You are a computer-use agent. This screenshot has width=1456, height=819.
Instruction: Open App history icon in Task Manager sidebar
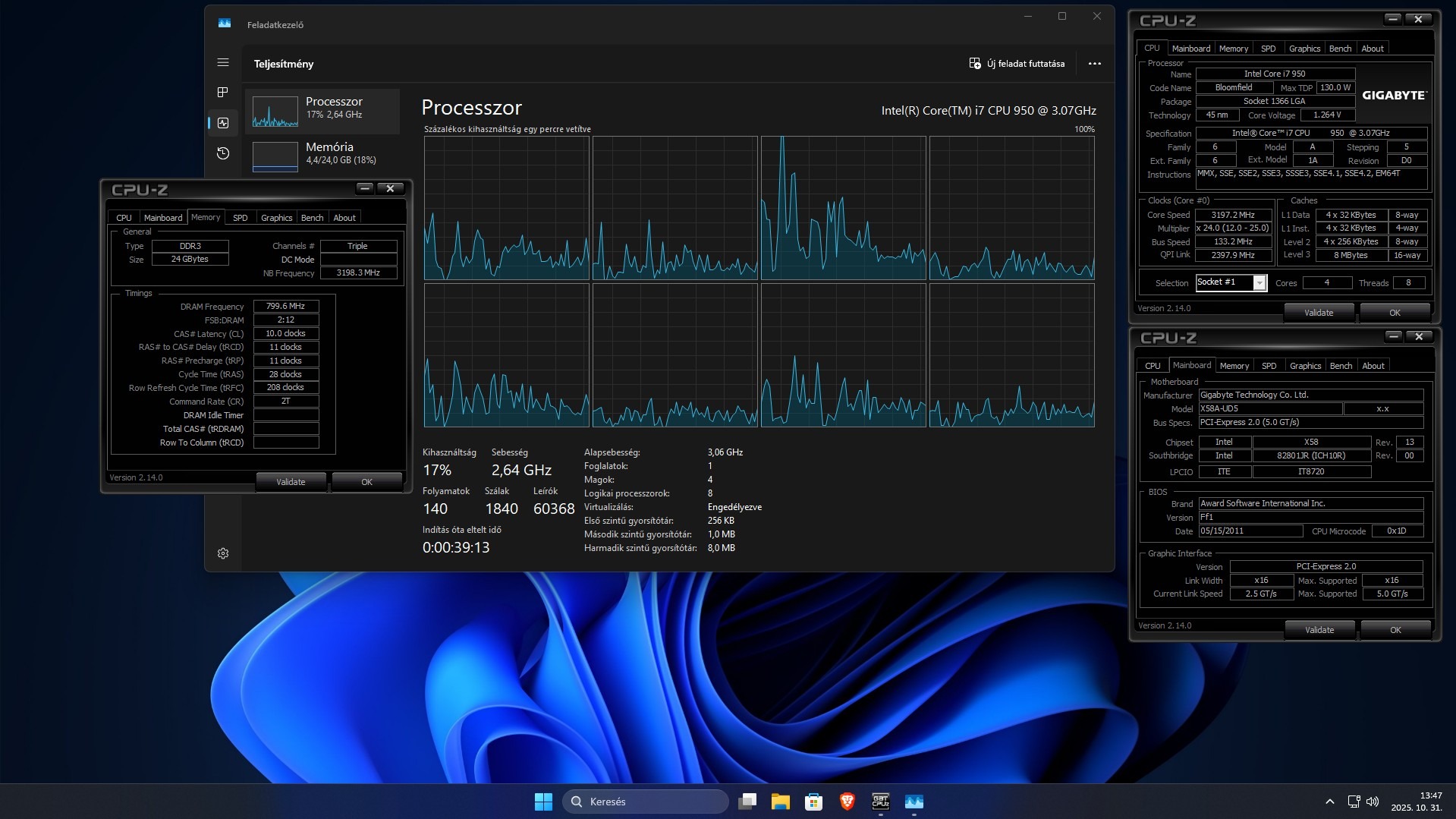[x=223, y=153]
